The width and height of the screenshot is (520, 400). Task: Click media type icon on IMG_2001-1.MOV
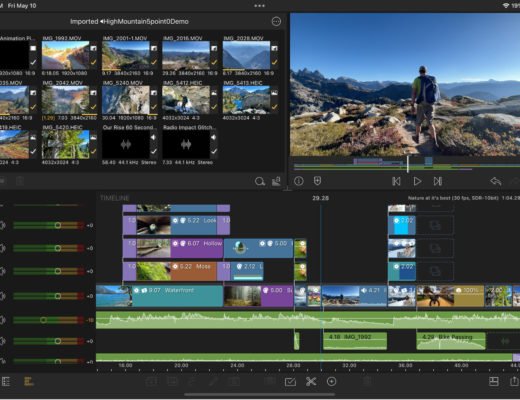click(154, 48)
